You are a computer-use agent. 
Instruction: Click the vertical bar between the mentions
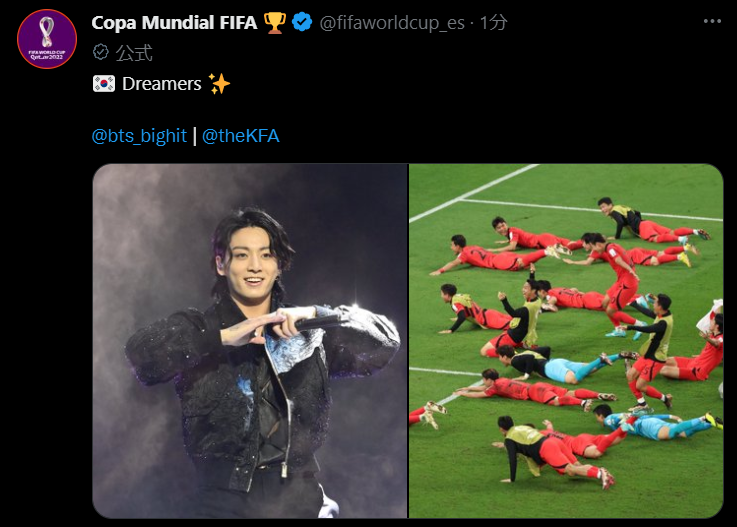pos(195,136)
